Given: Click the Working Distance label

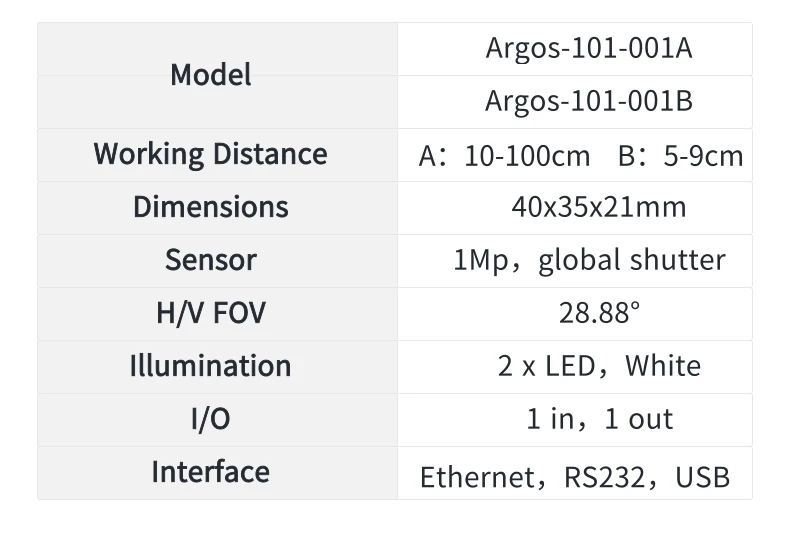Looking at the screenshot, I should 211,154.
